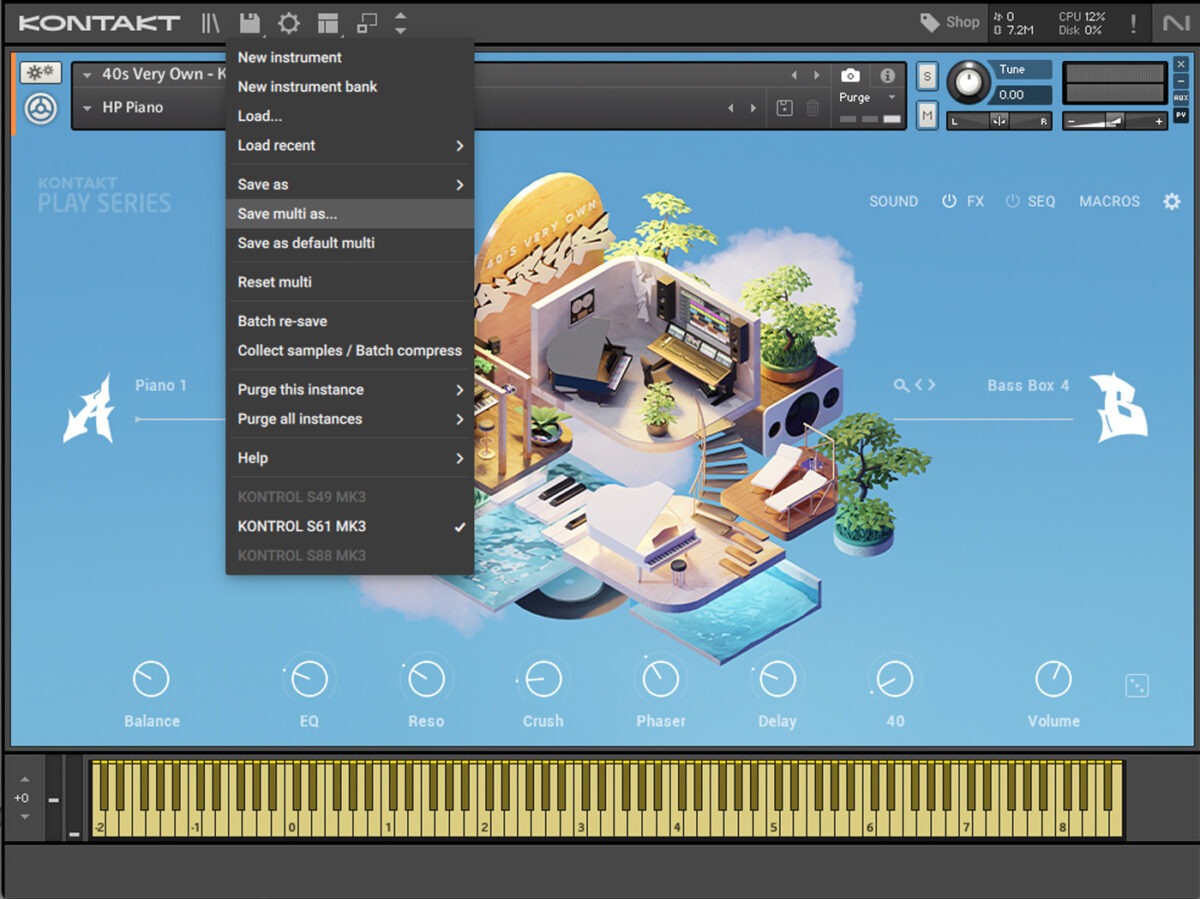Toggle the AUX button in instrument header
The width and height of the screenshot is (1200, 899).
pyautogui.click(x=1181, y=98)
